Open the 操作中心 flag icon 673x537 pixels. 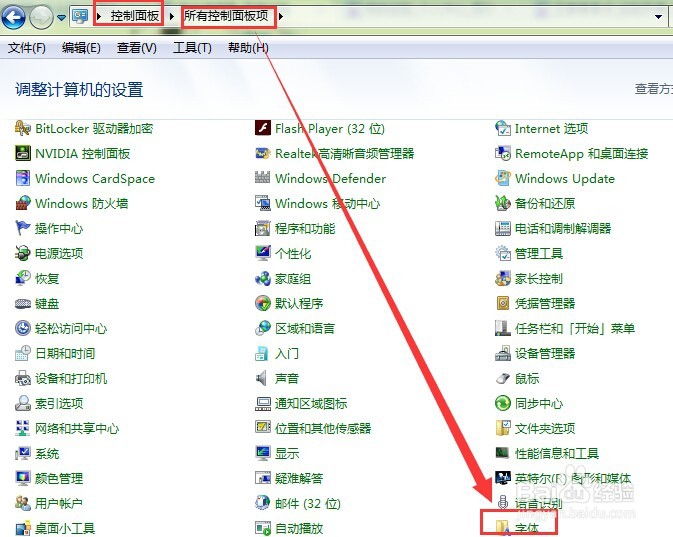[23, 228]
